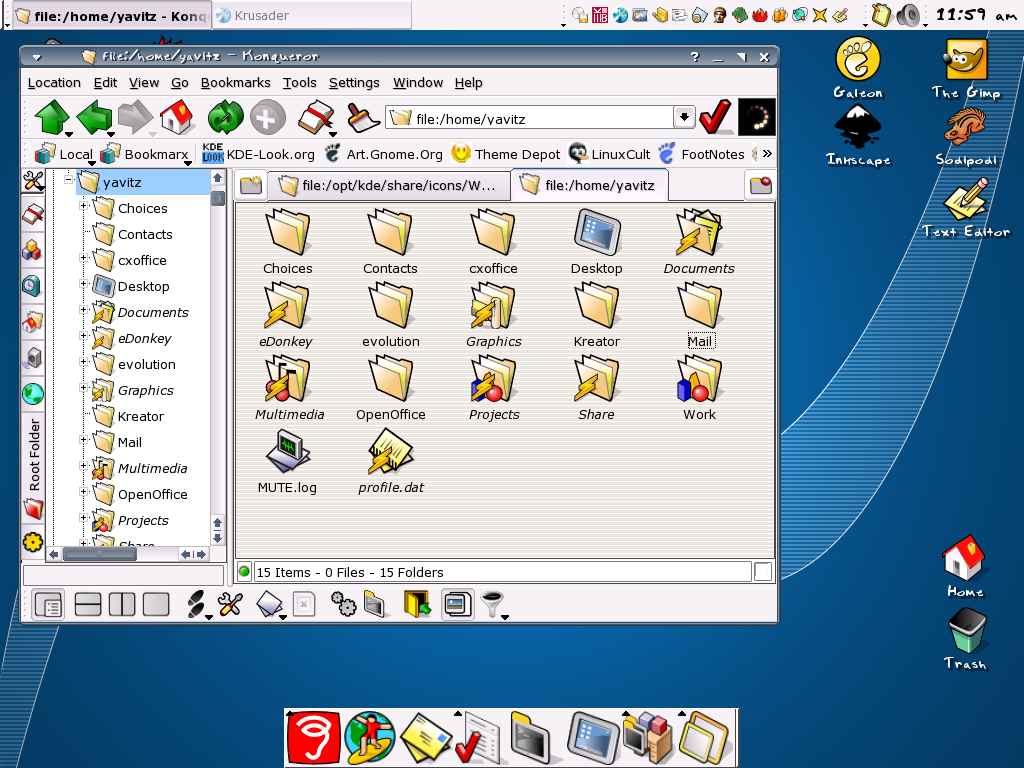Close current tab with right tab-bar icon

760,185
